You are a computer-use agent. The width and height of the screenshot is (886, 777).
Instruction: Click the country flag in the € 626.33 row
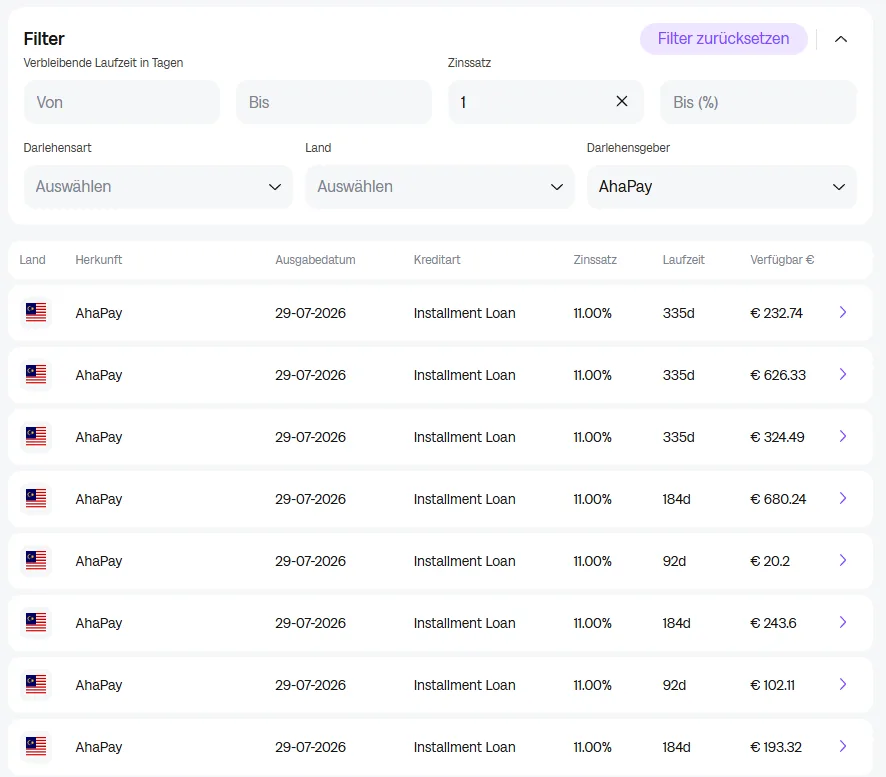(36, 375)
